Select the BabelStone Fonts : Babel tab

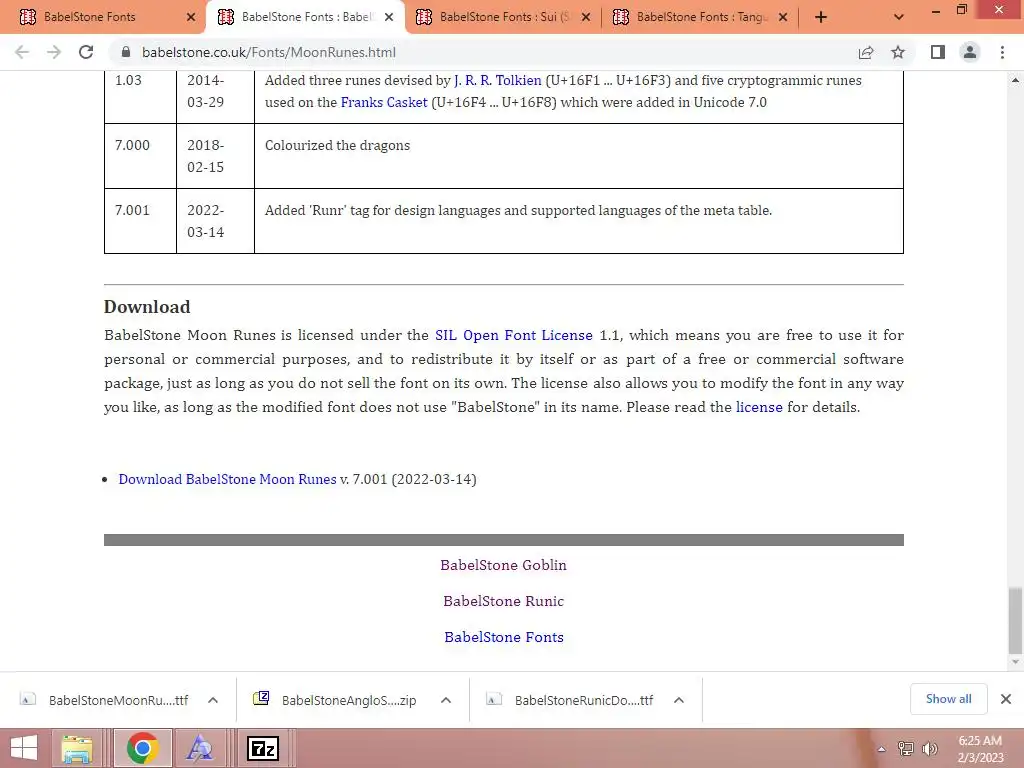306,17
